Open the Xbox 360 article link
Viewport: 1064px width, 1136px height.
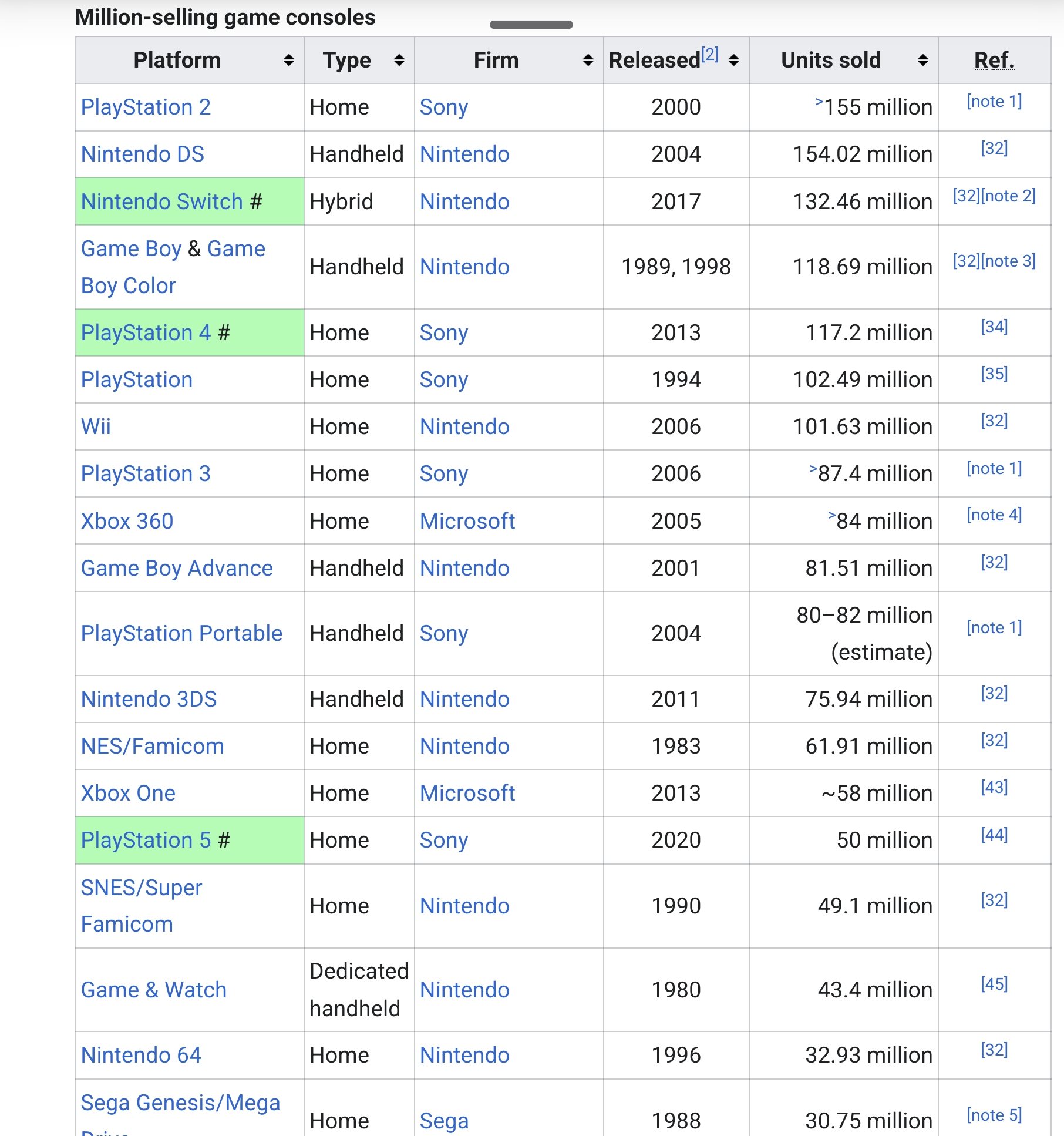[x=127, y=521]
